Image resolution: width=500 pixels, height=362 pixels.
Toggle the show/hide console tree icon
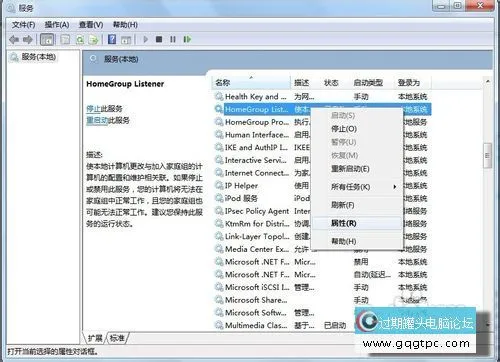47,39
